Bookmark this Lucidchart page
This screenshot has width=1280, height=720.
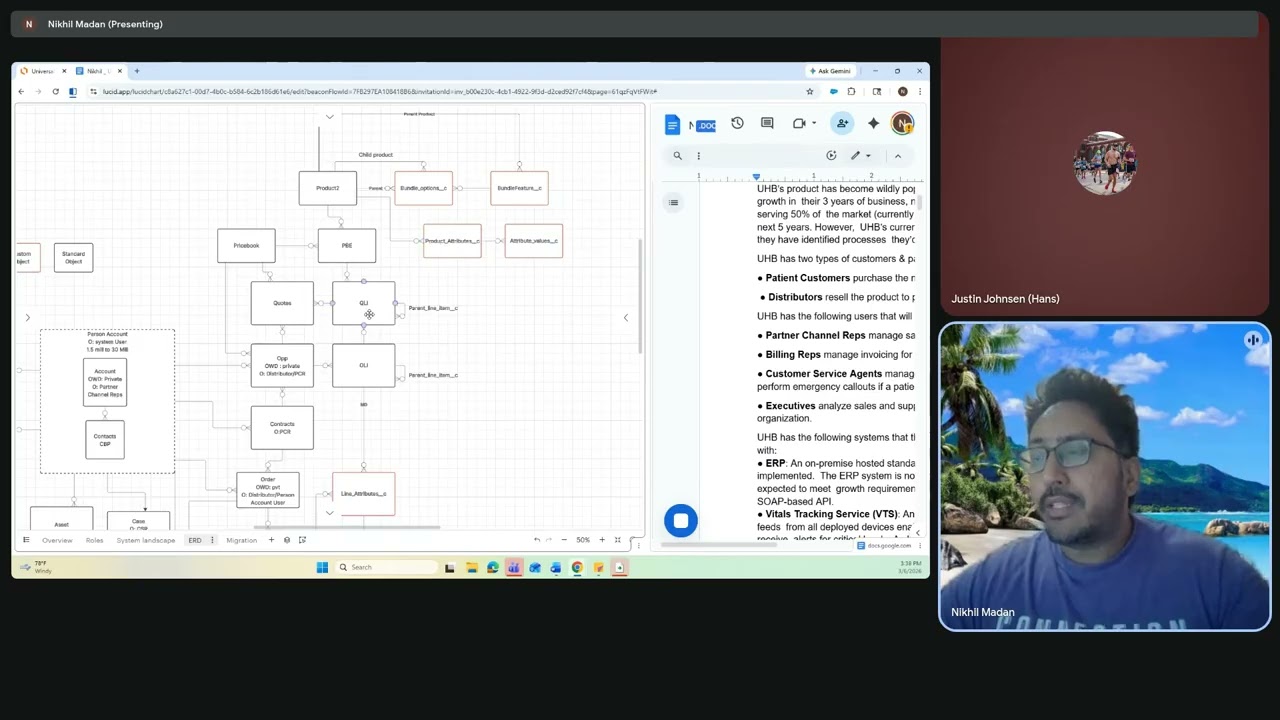coord(810,91)
